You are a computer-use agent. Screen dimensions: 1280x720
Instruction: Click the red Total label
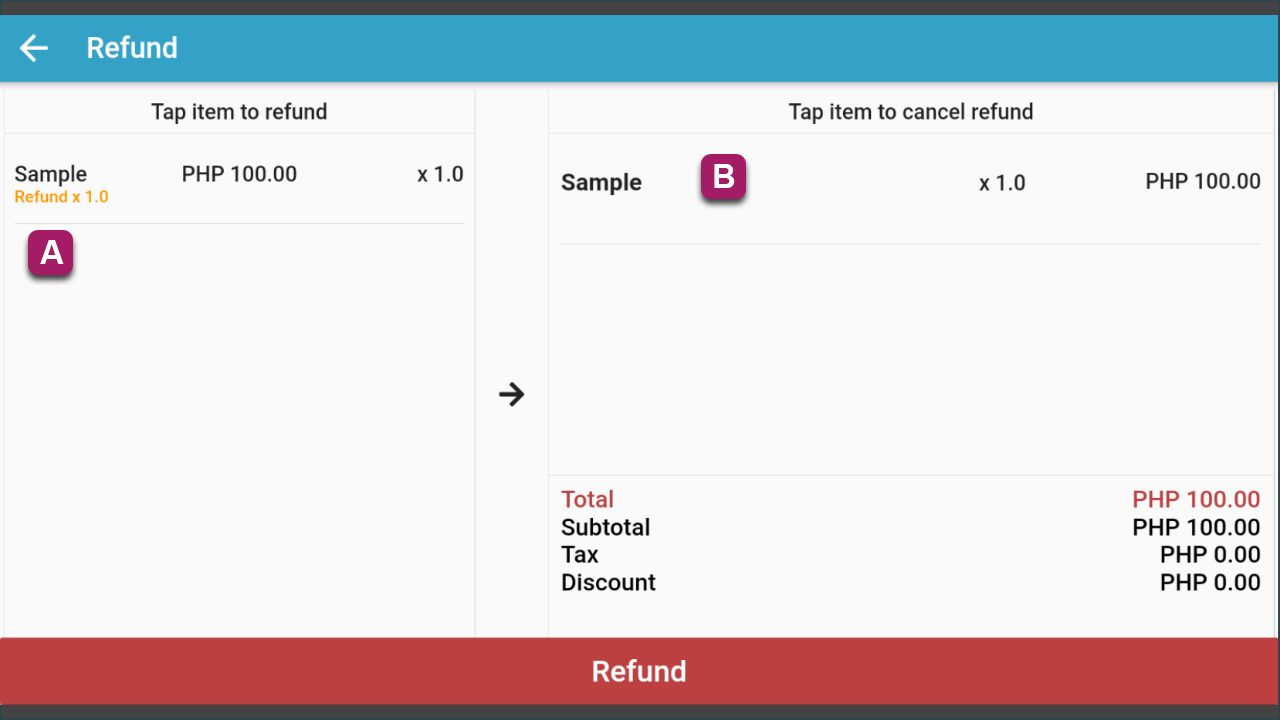click(x=587, y=499)
